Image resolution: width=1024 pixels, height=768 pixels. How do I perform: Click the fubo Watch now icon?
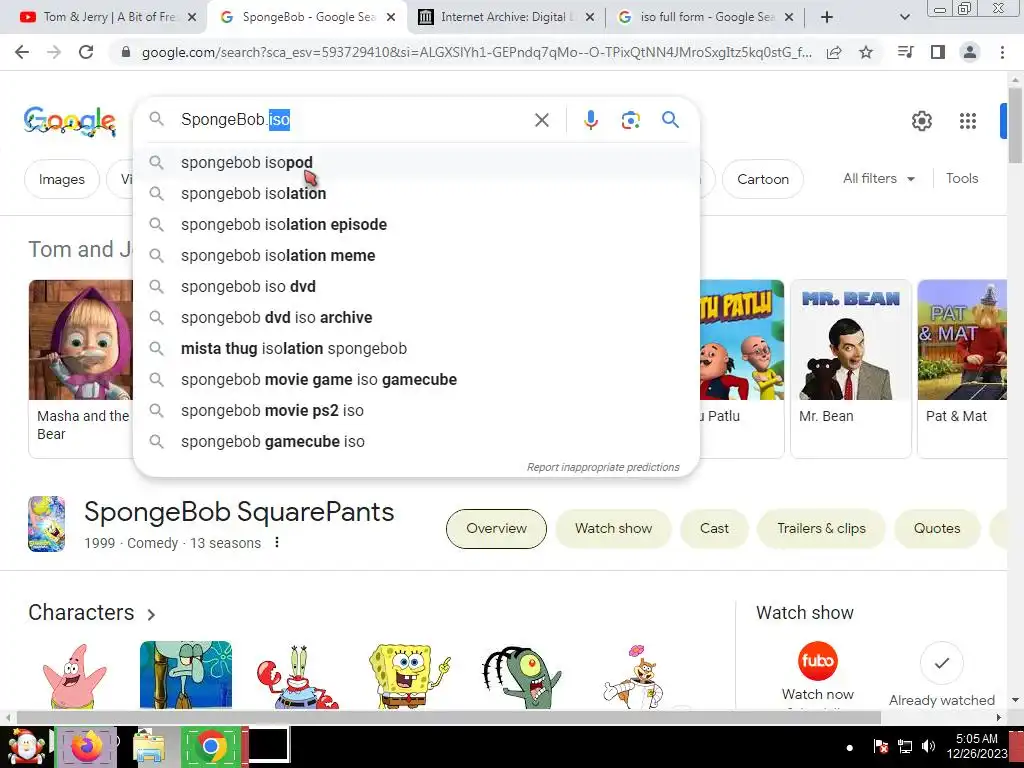click(817, 661)
